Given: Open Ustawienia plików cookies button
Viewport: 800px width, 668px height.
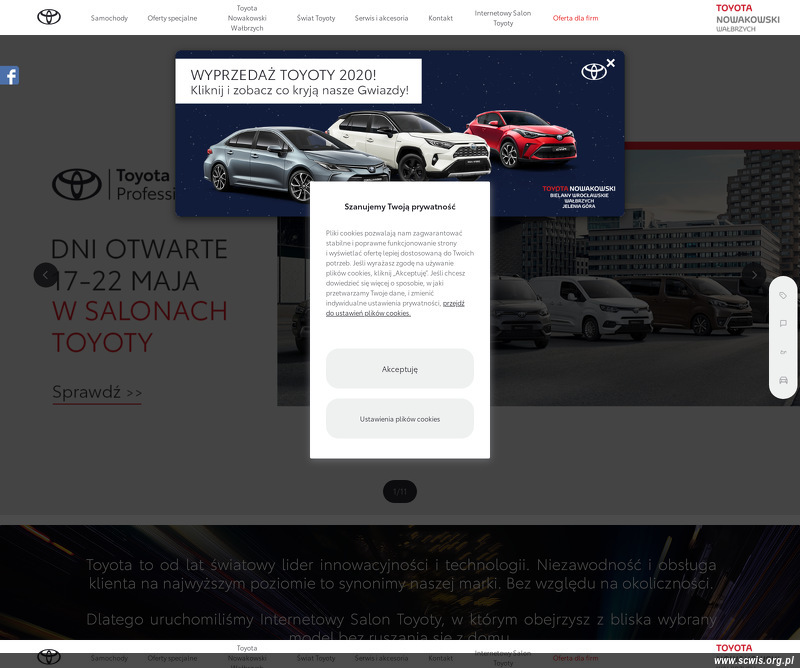Looking at the screenshot, I should (x=399, y=419).
